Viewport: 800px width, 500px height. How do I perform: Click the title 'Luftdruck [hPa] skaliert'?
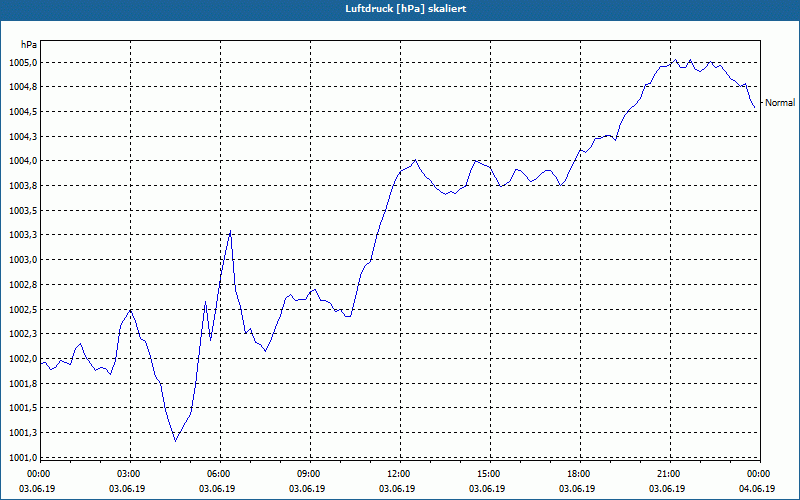406,9
